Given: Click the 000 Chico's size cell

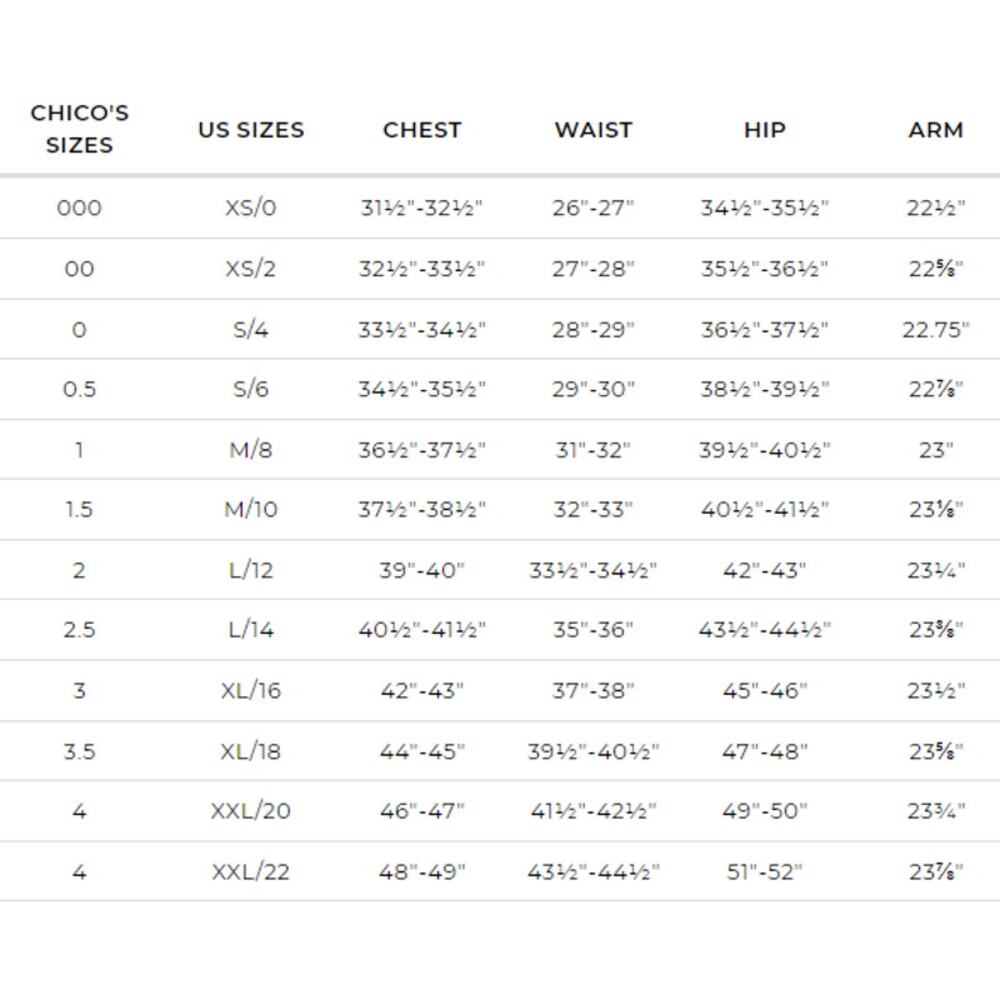Looking at the screenshot, I should pyautogui.click(x=79, y=208).
